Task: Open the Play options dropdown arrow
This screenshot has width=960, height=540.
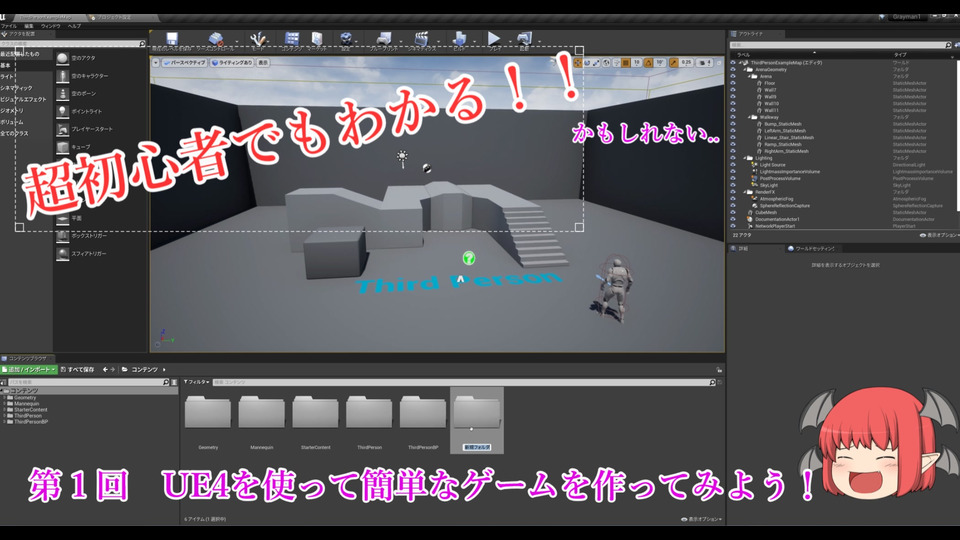Action: coord(509,41)
